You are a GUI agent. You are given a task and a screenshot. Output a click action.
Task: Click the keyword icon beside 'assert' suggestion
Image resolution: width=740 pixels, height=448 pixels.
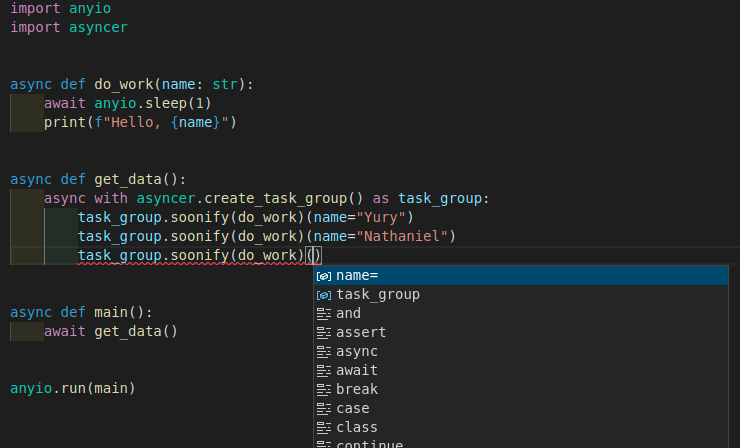pos(323,332)
